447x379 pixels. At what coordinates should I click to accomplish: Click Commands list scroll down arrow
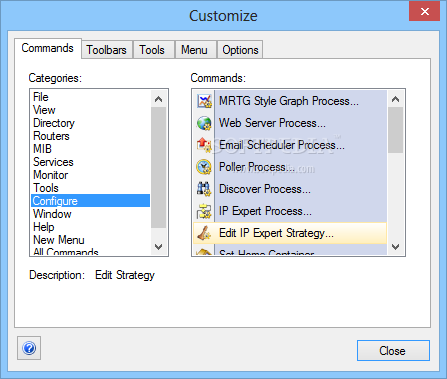coord(396,247)
